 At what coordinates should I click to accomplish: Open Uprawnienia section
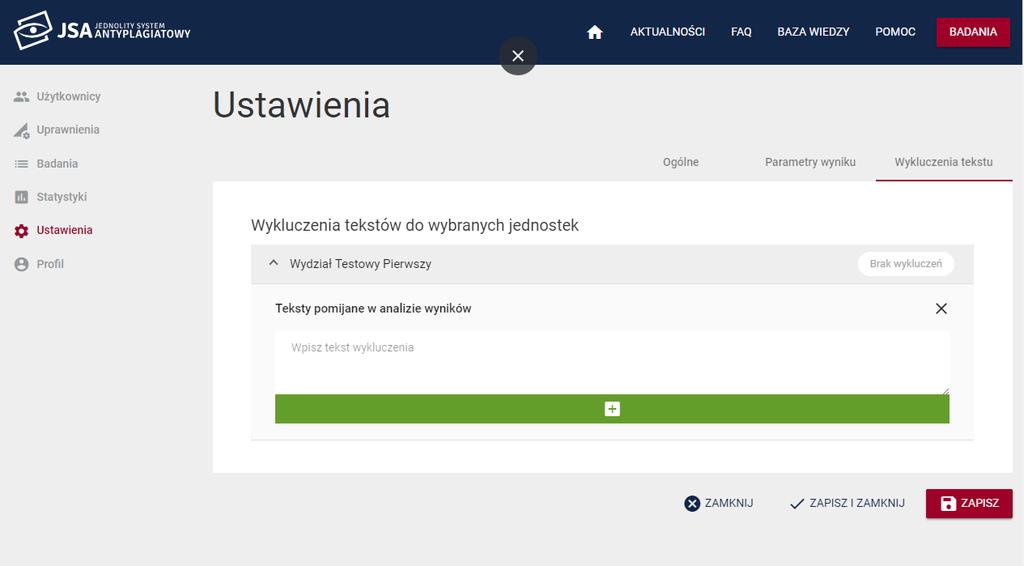(x=68, y=130)
